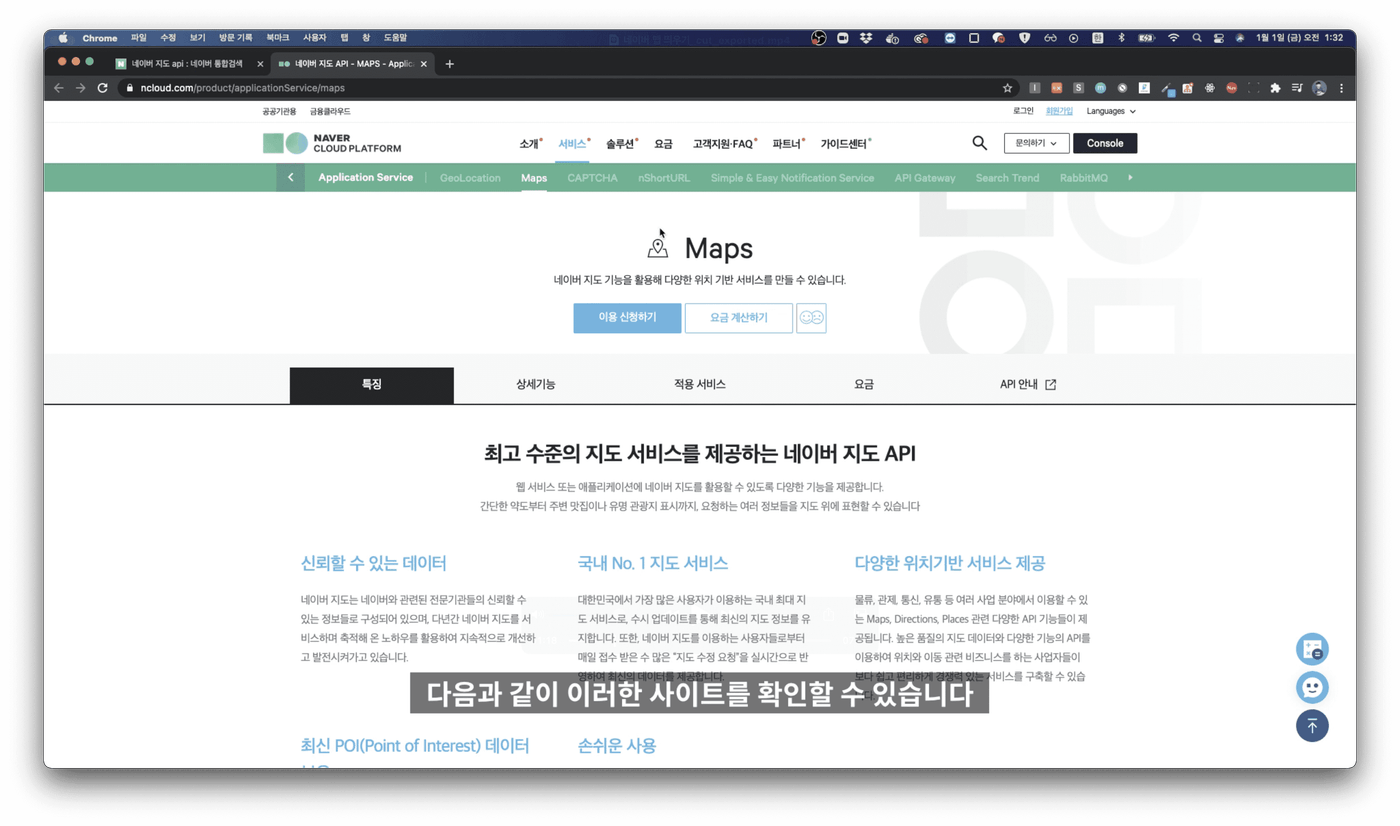The height and width of the screenshot is (826, 1400).
Task: Click the Dropbox icon in the menu bar
Action: (x=866, y=38)
